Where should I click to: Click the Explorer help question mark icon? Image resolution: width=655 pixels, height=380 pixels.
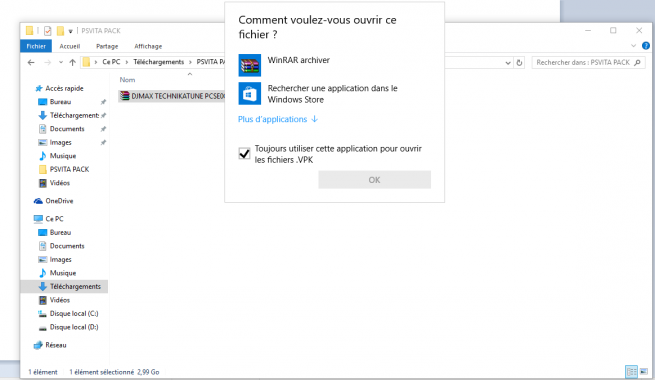click(646, 46)
